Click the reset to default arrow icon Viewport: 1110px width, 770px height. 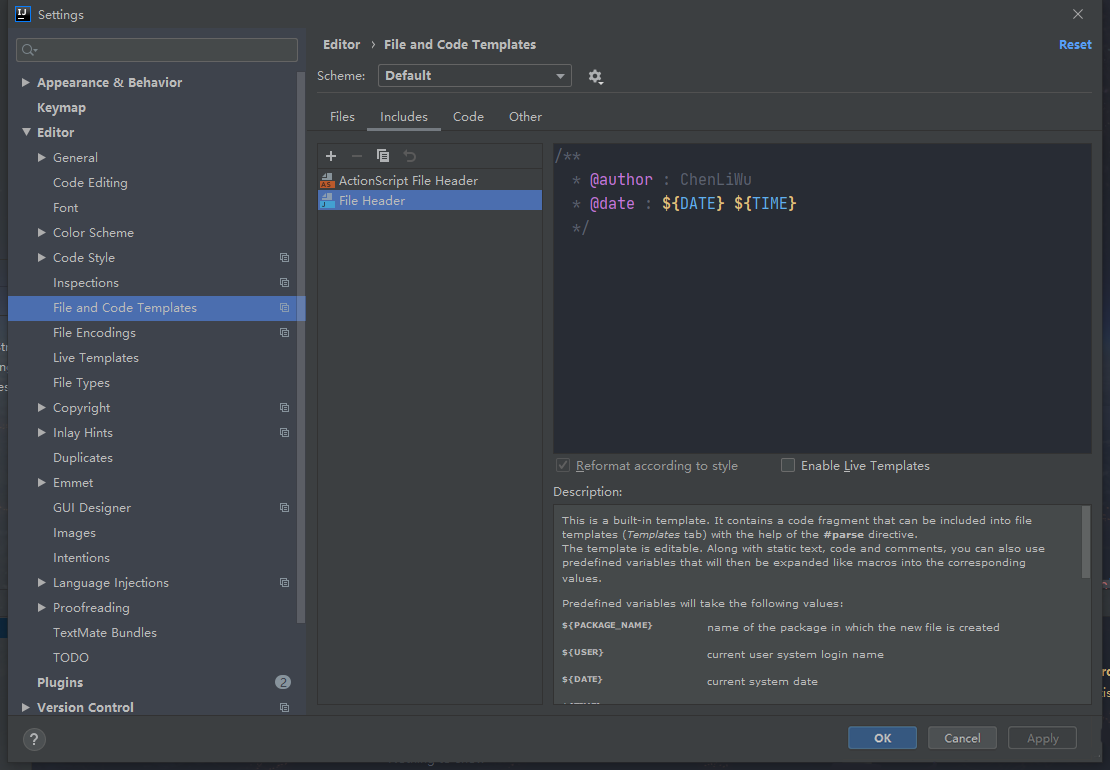(409, 156)
